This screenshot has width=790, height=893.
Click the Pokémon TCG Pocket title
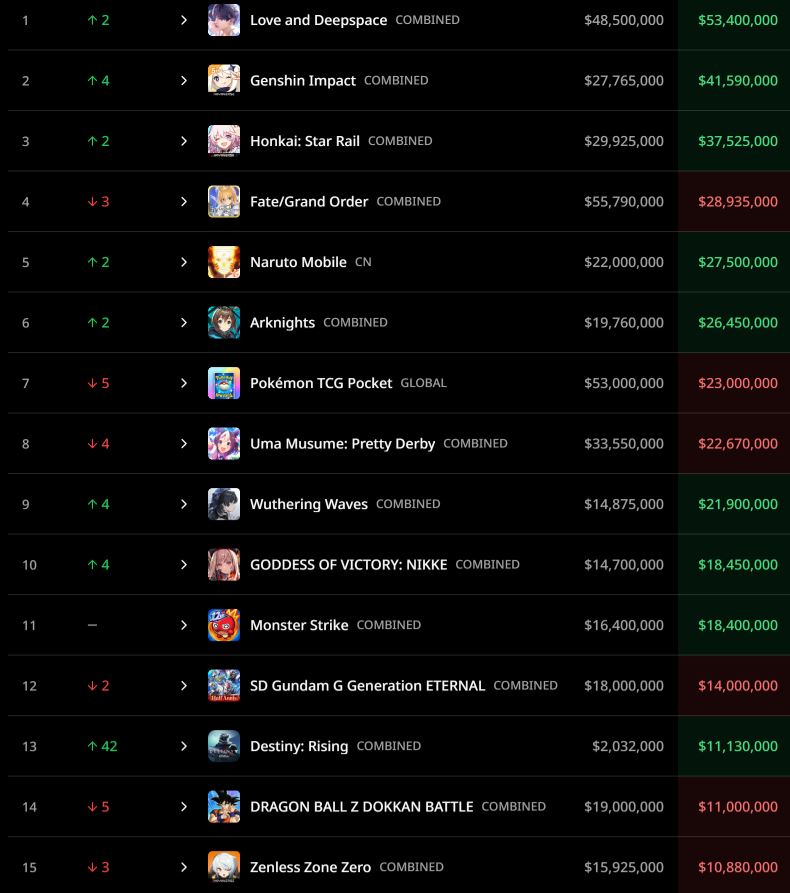coord(321,383)
